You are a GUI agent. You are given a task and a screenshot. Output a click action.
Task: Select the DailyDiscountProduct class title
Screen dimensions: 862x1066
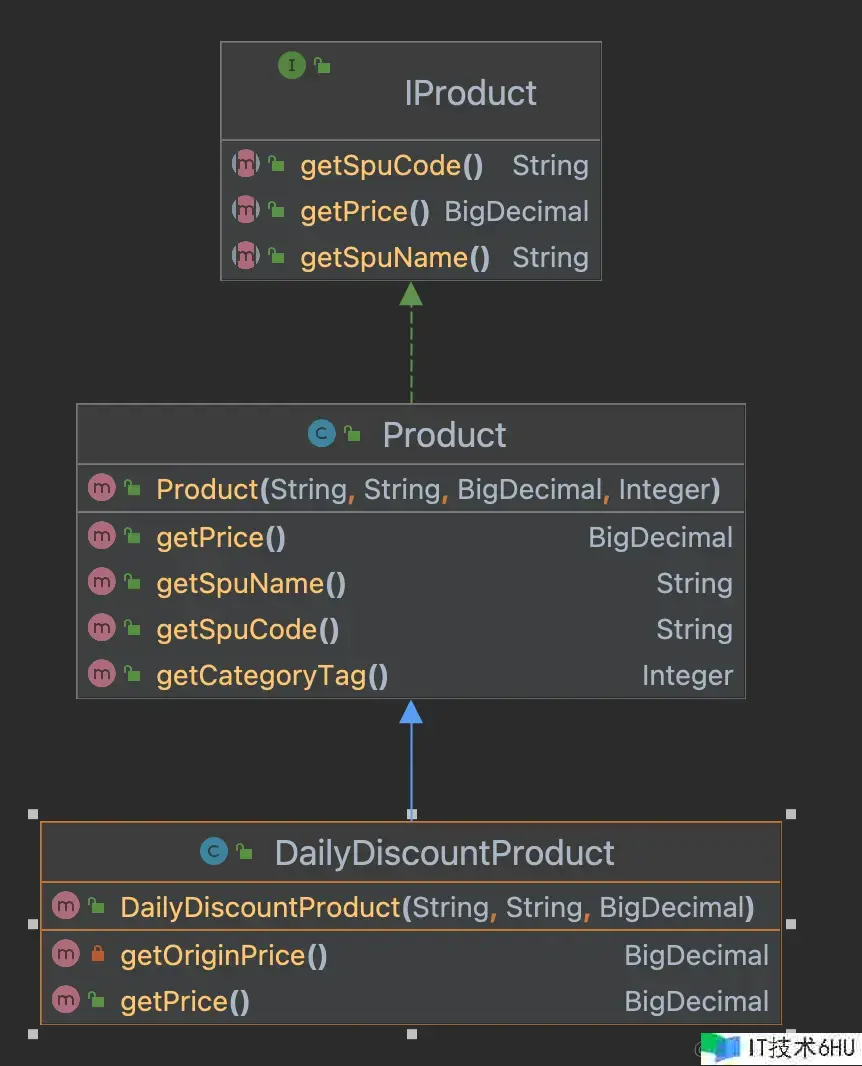[444, 853]
